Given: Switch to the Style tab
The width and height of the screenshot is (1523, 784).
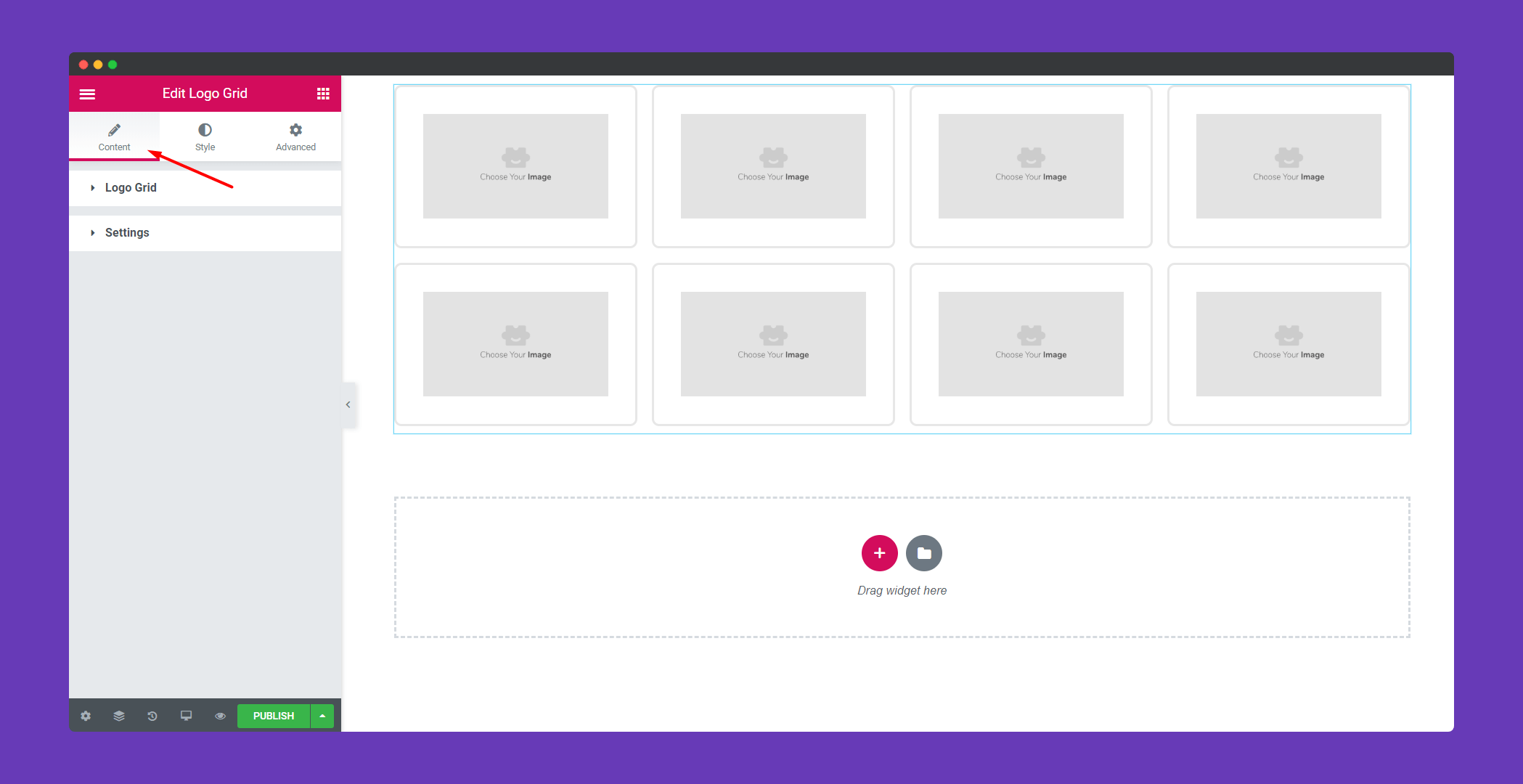Looking at the screenshot, I should pyautogui.click(x=205, y=136).
